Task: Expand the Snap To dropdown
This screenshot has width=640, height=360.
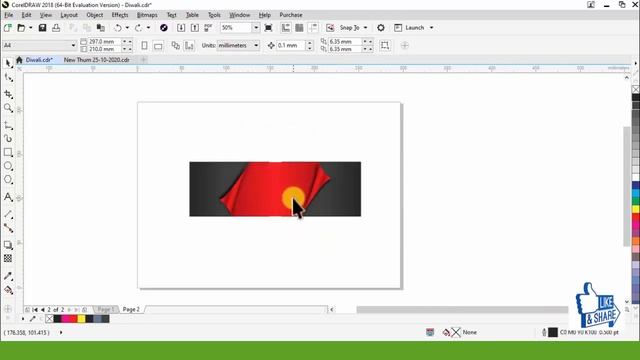Action: coord(365,28)
